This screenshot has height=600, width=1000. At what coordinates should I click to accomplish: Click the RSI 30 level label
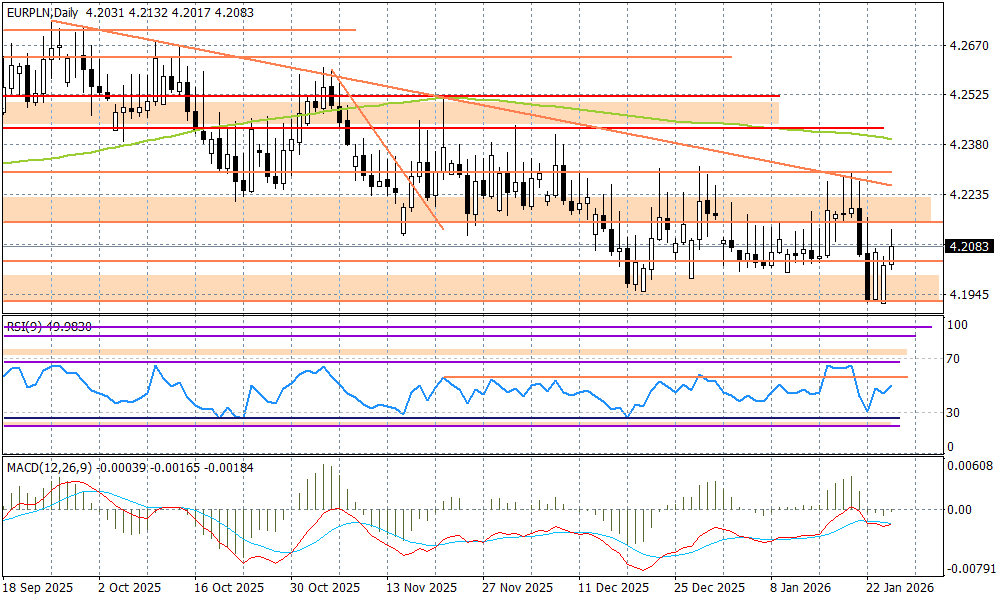pos(955,413)
